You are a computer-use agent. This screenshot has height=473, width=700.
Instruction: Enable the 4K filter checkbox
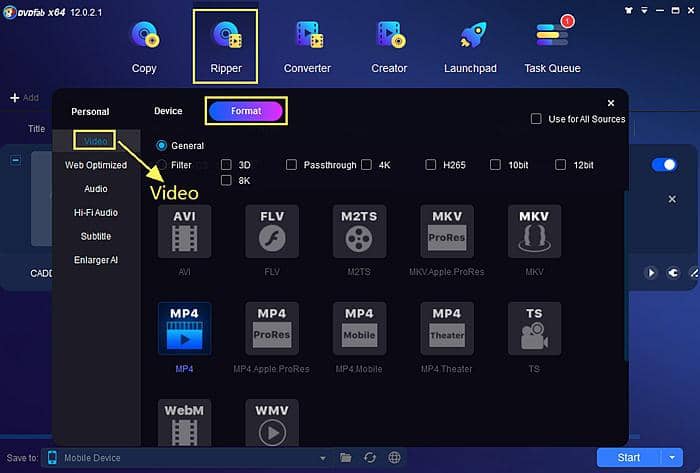pos(367,165)
